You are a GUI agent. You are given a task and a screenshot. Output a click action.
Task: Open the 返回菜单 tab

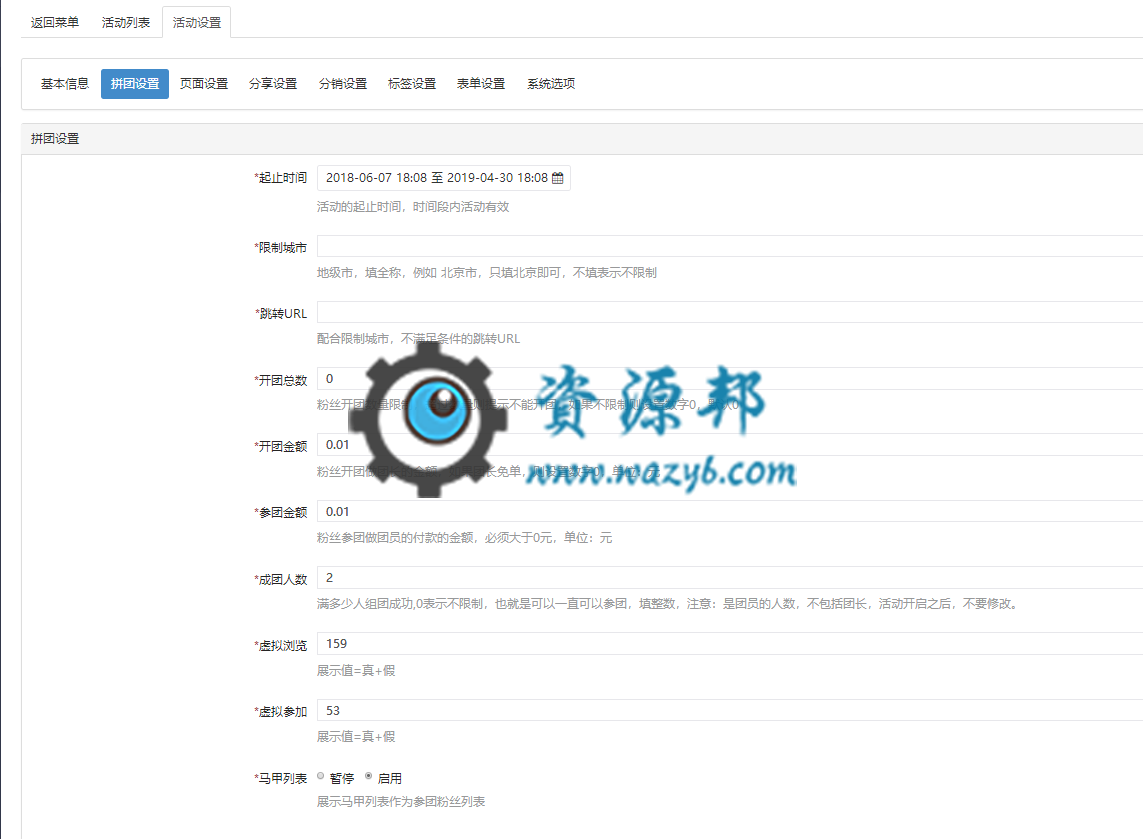55,23
